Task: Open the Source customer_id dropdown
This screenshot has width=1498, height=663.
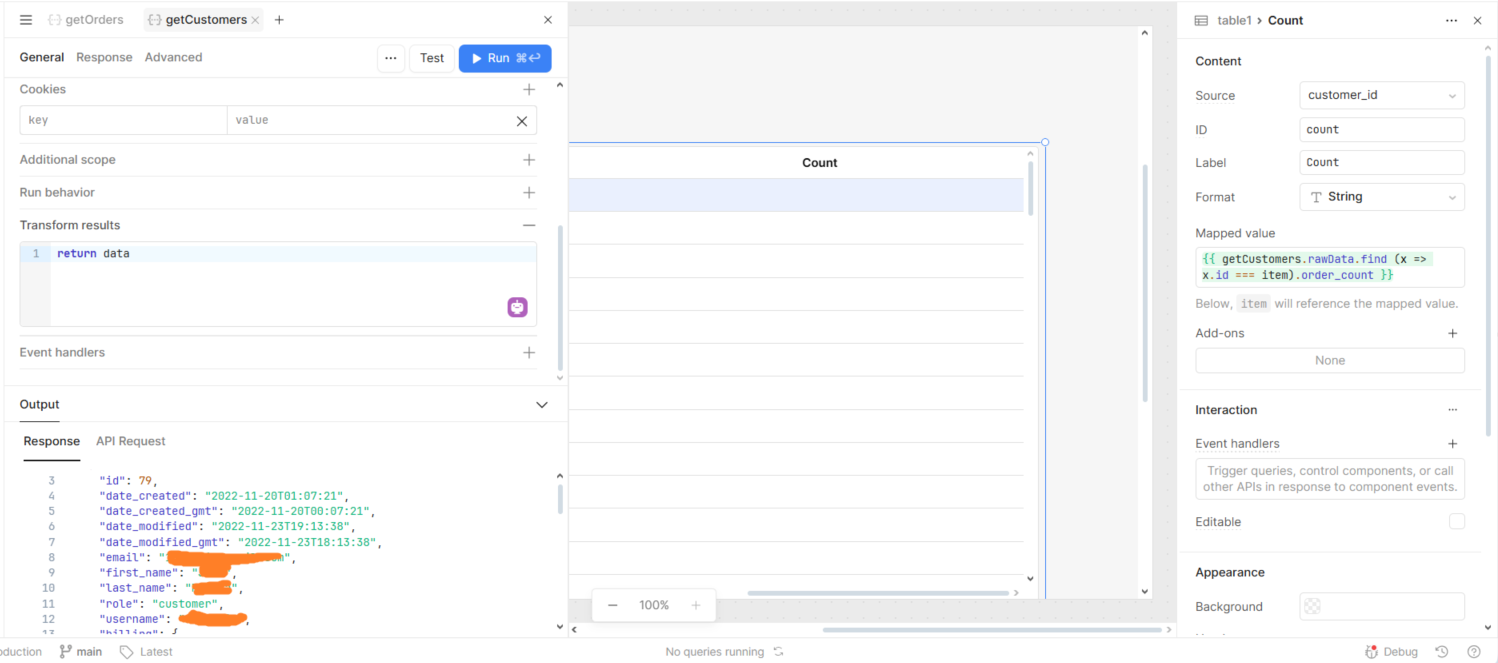Action: [1381, 95]
